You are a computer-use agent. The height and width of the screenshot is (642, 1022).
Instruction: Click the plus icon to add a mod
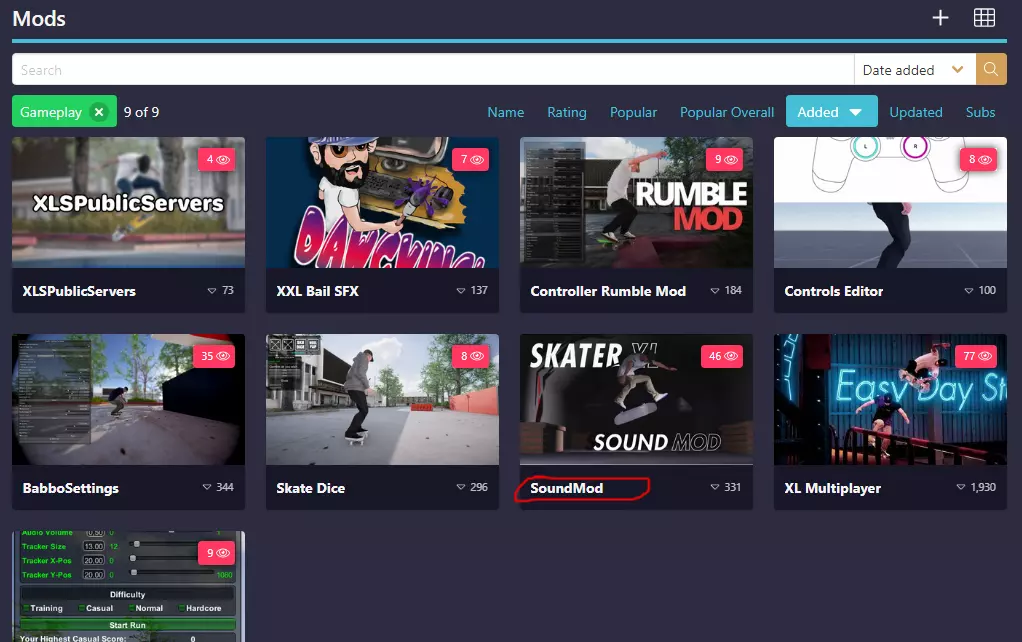pos(940,18)
